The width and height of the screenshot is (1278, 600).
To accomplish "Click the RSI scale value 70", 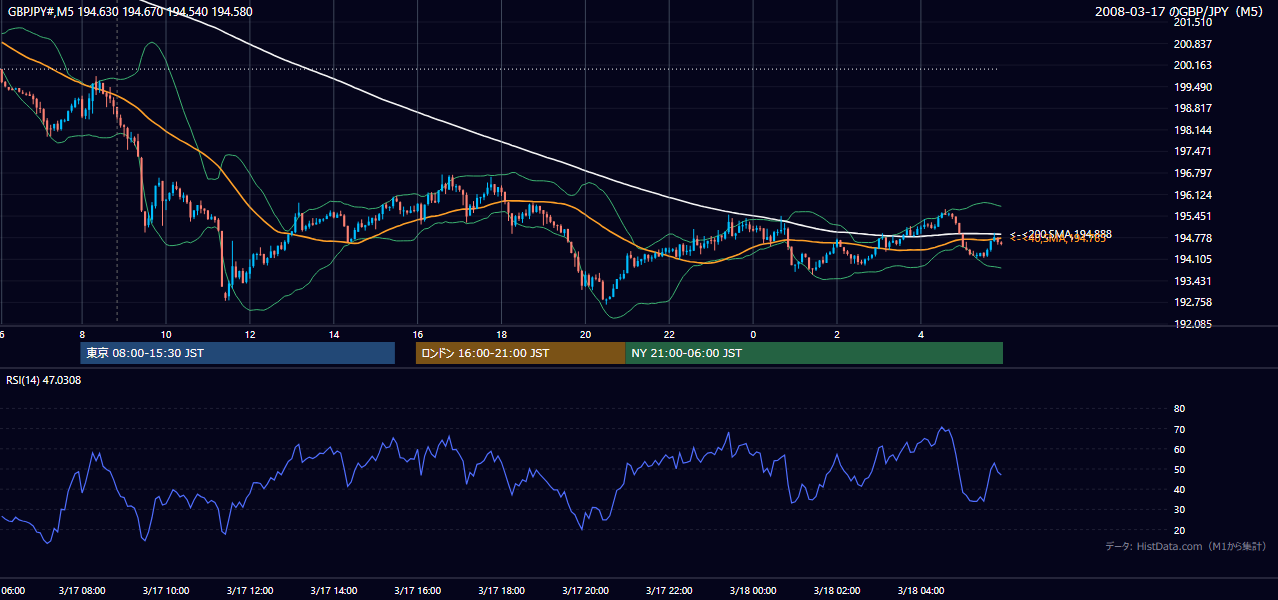I will coord(1179,429).
